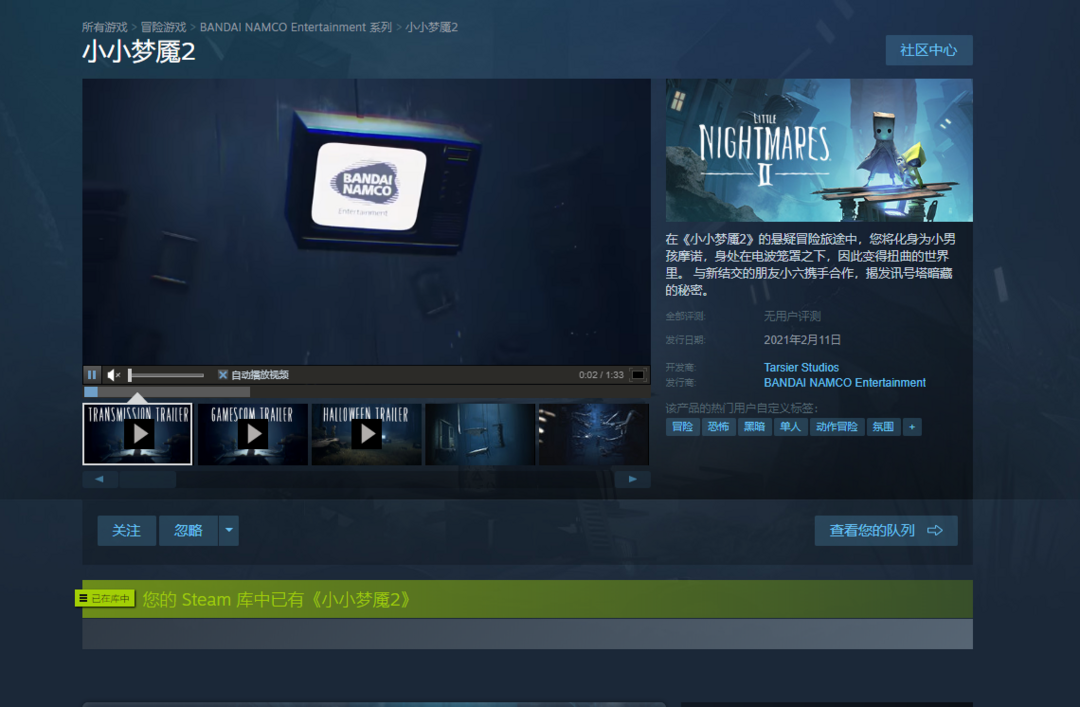The image size is (1080, 707).
Task: Play the Halloween Trailer thumbnail
Action: [366, 434]
